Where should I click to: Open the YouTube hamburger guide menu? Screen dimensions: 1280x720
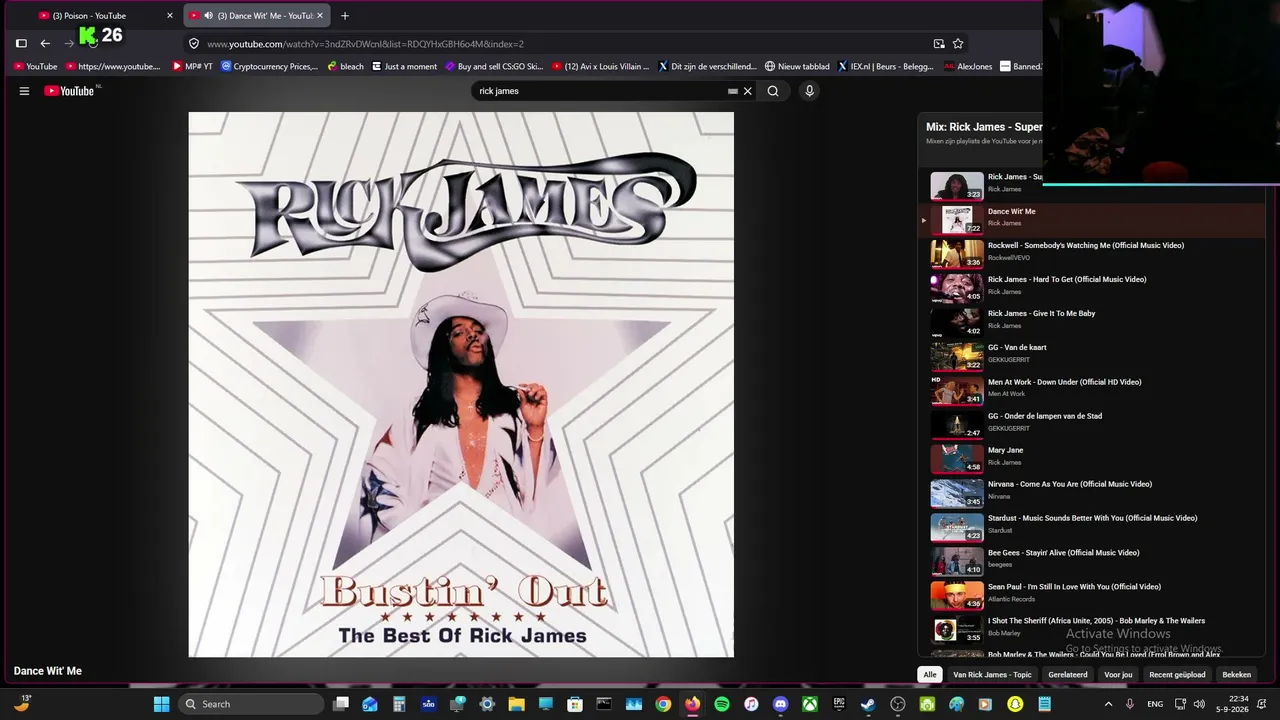tap(24, 91)
